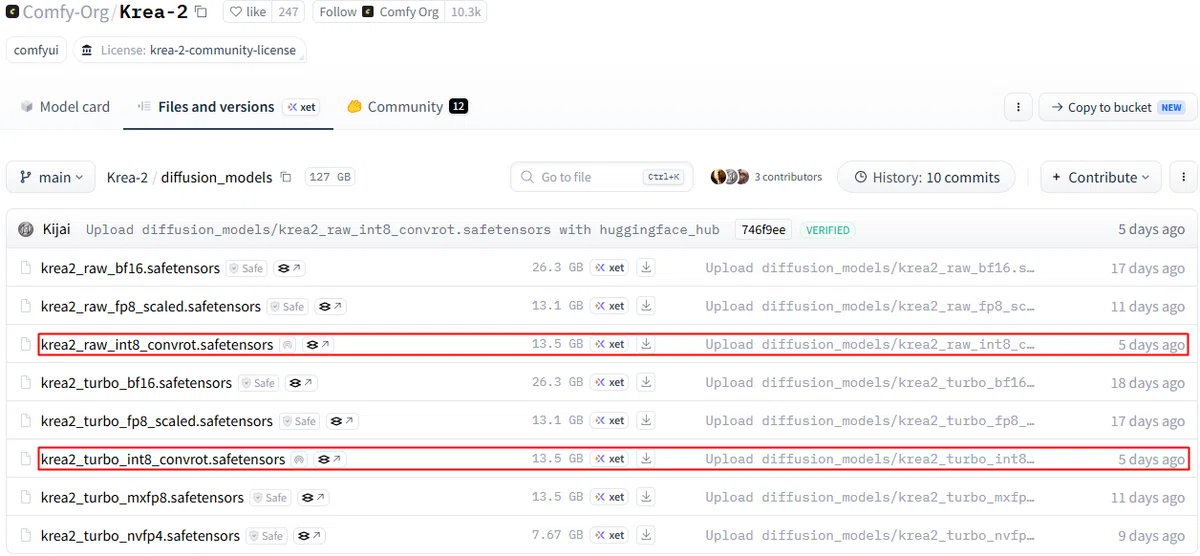
Task: Click the 9 days ago timestamp
Action: (x=1152, y=535)
